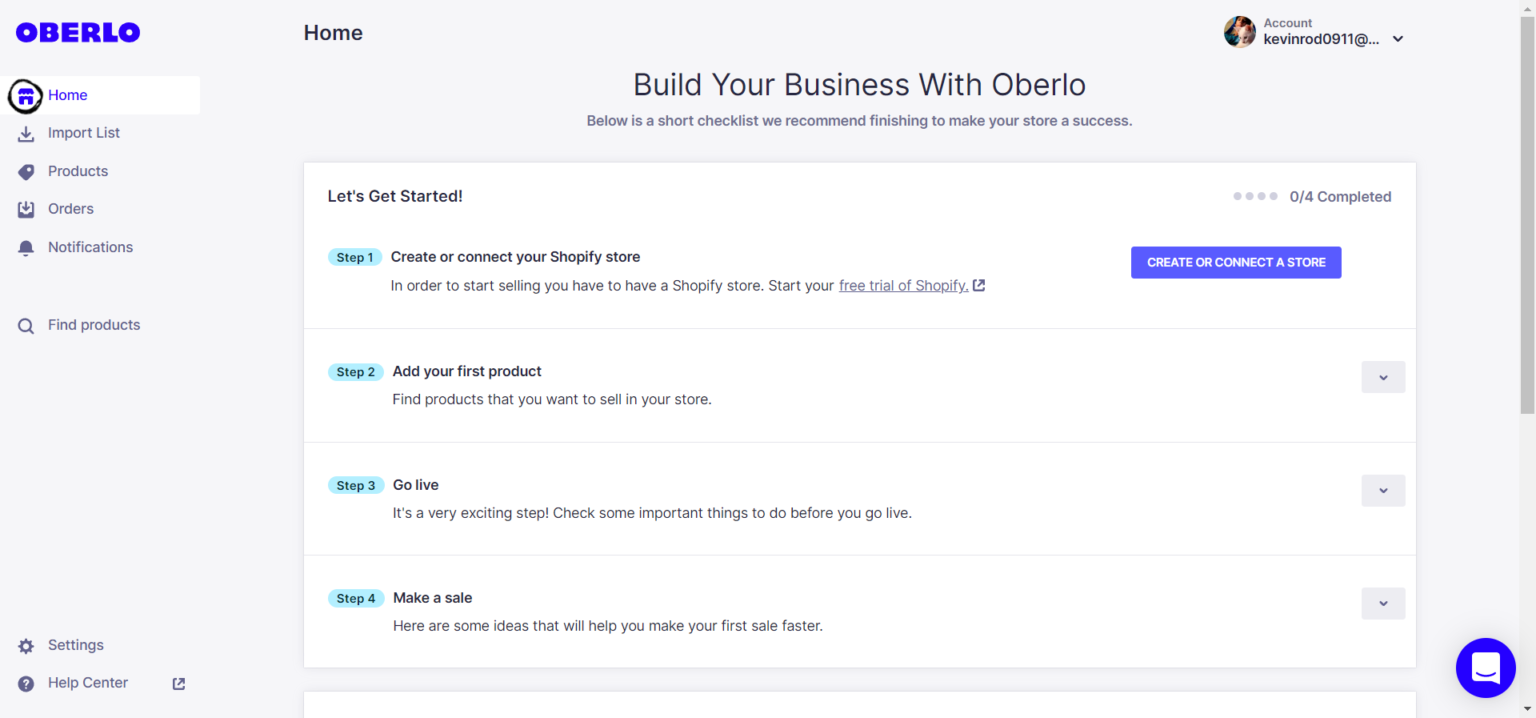
Task: Open the Products section from the sidebar
Action: 77,170
